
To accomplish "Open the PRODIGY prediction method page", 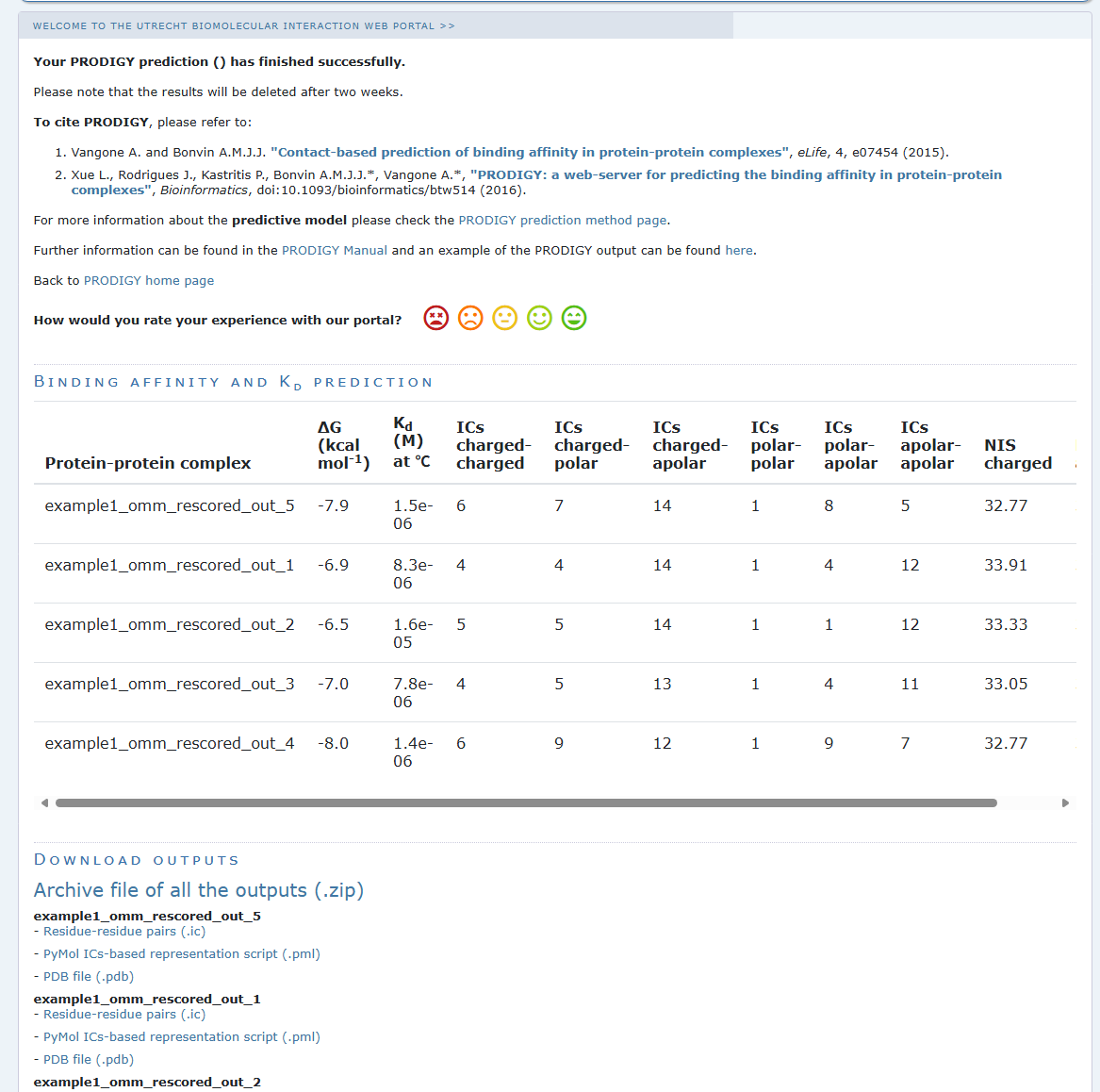I will tap(563, 221).
